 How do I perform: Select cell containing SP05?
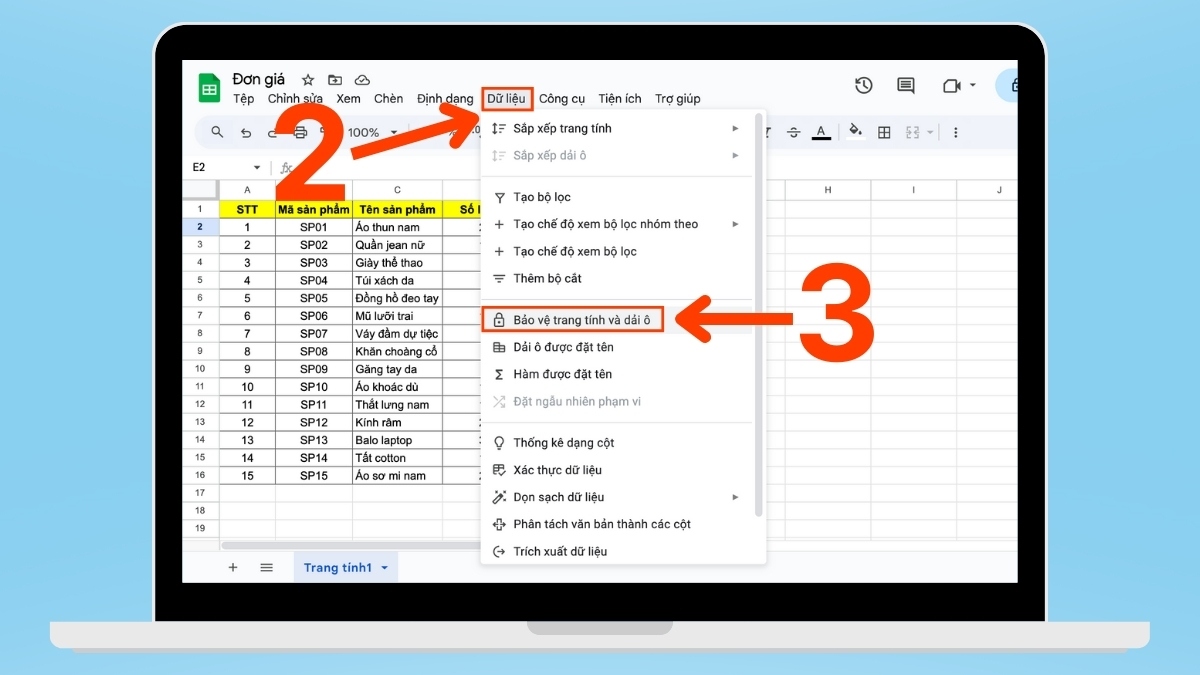click(x=314, y=298)
